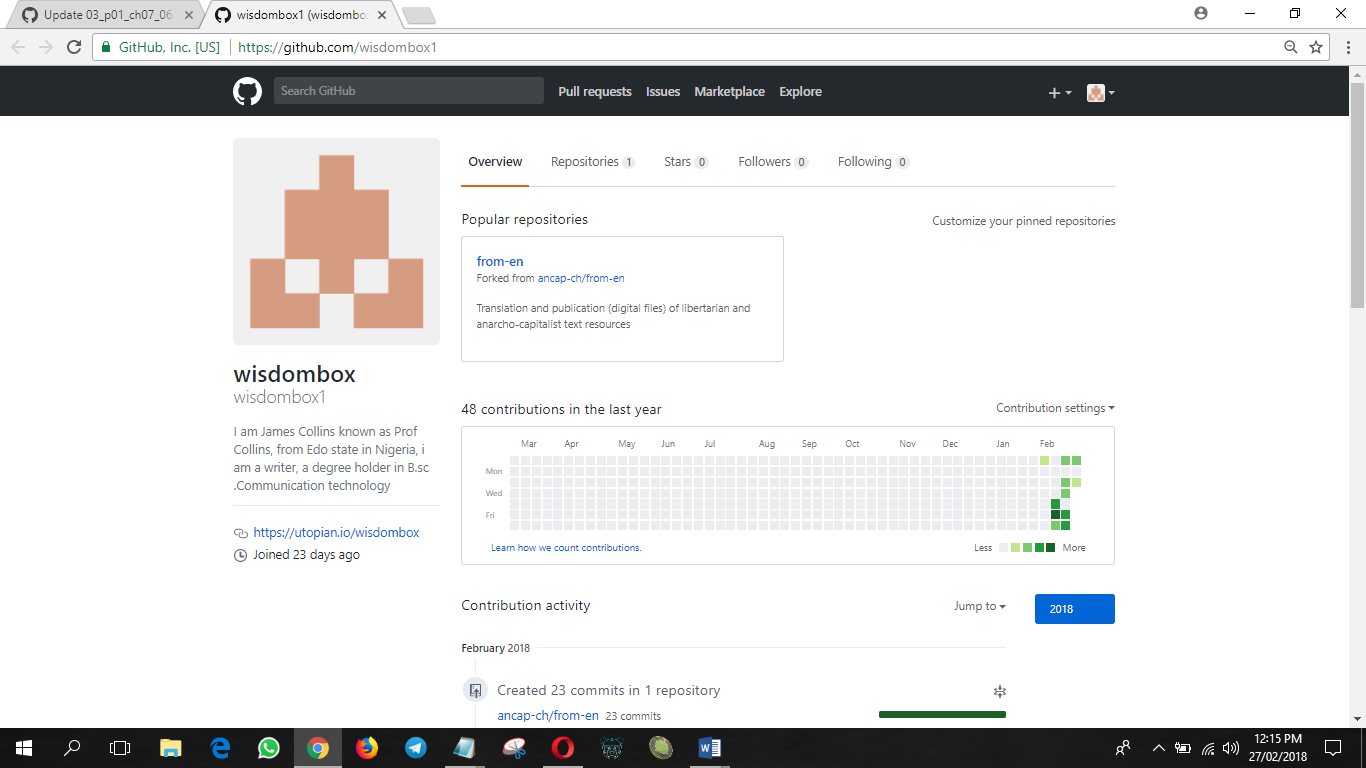Click the dark green commits progress bar
Image resolution: width=1366 pixels, height=768 pixels.
942,714
